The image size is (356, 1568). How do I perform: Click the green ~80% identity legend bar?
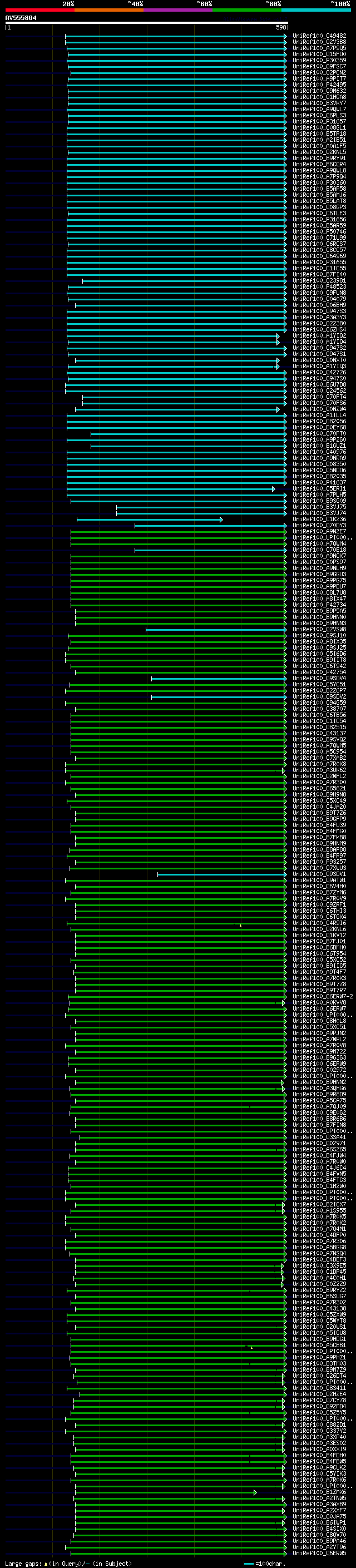point(247,10)
